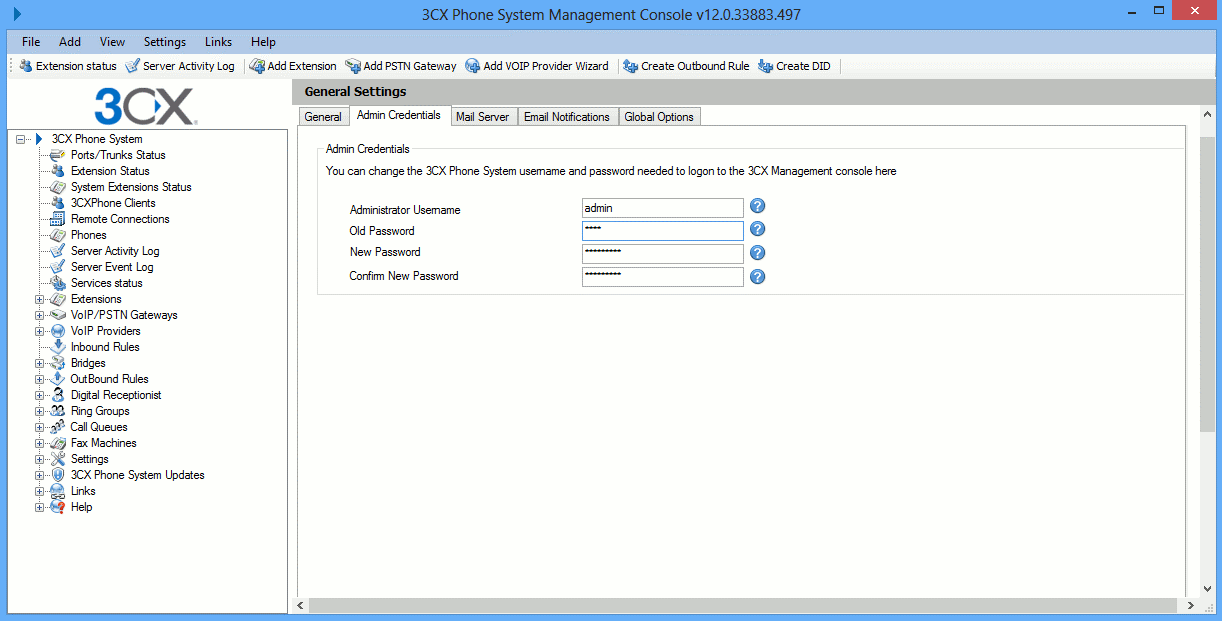Open the View menu
Image resolution: width=1222 pixels, height=621 pixels.
[x=112, y=42]
